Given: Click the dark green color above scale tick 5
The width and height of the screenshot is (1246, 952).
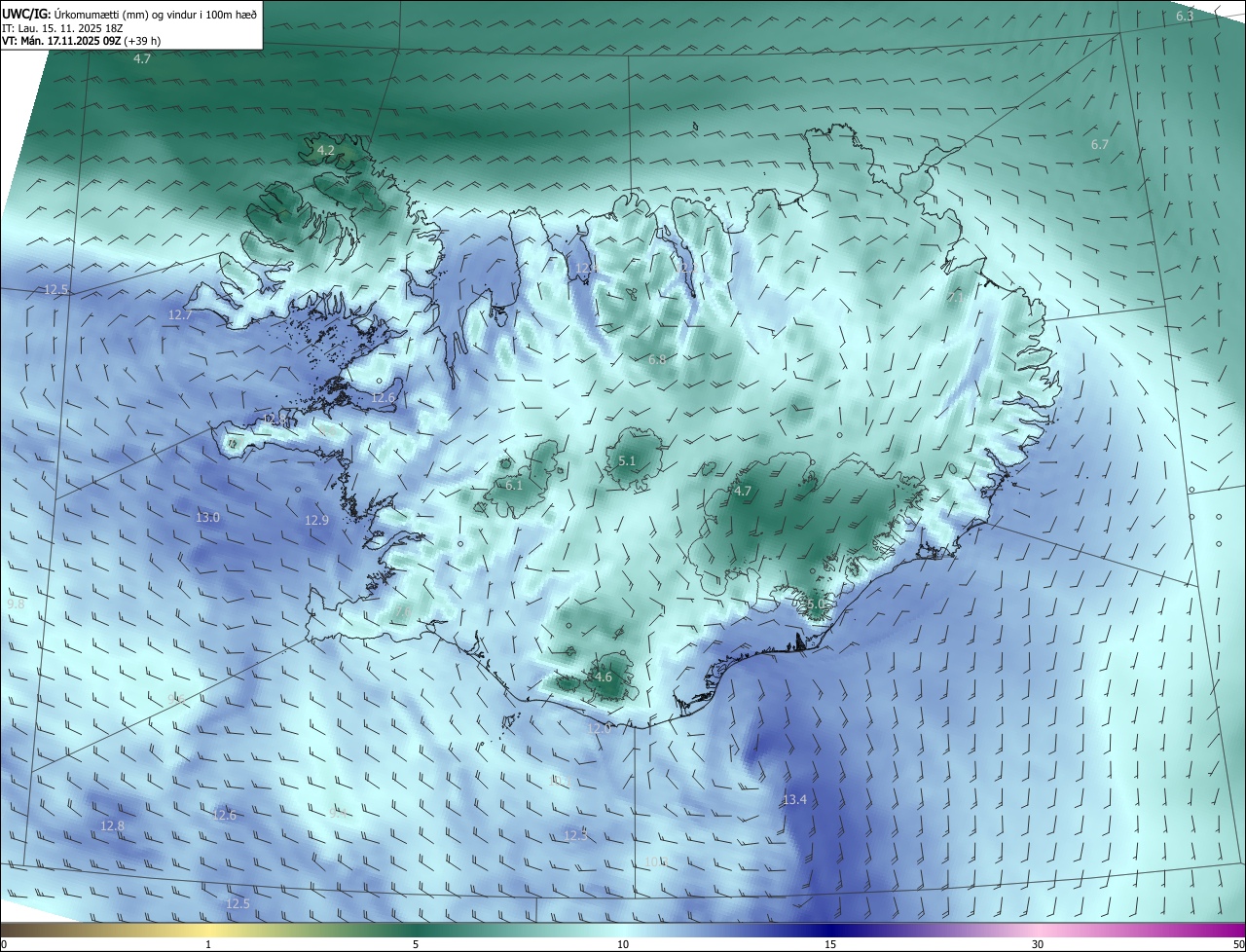Looking at the screenshot, I should point(416,930).
